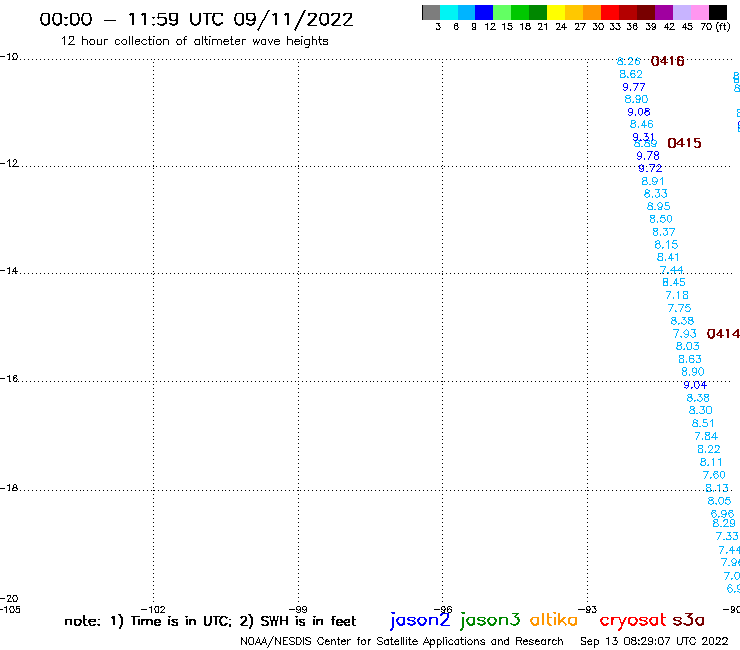
Task: Click the wave height value 8.63
Action: [x=690, y=359]
